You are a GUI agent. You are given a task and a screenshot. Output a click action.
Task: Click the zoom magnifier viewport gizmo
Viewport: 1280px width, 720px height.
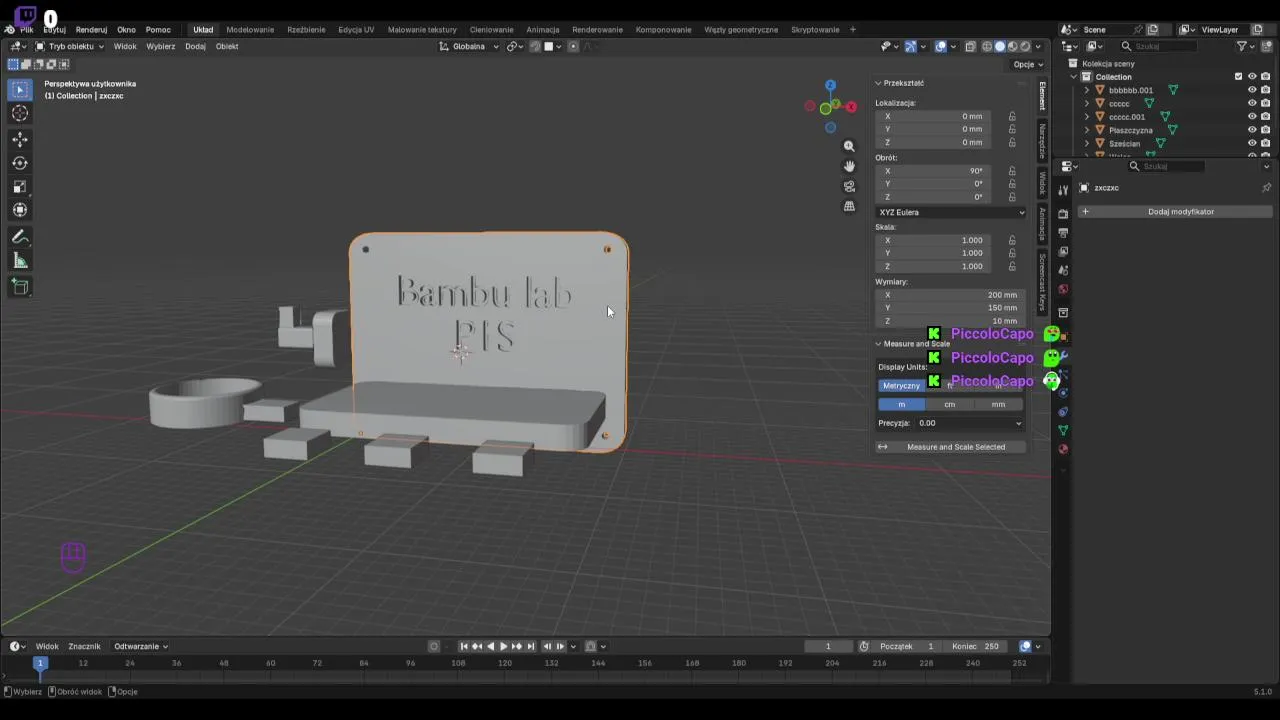click(x=849, y=146)
